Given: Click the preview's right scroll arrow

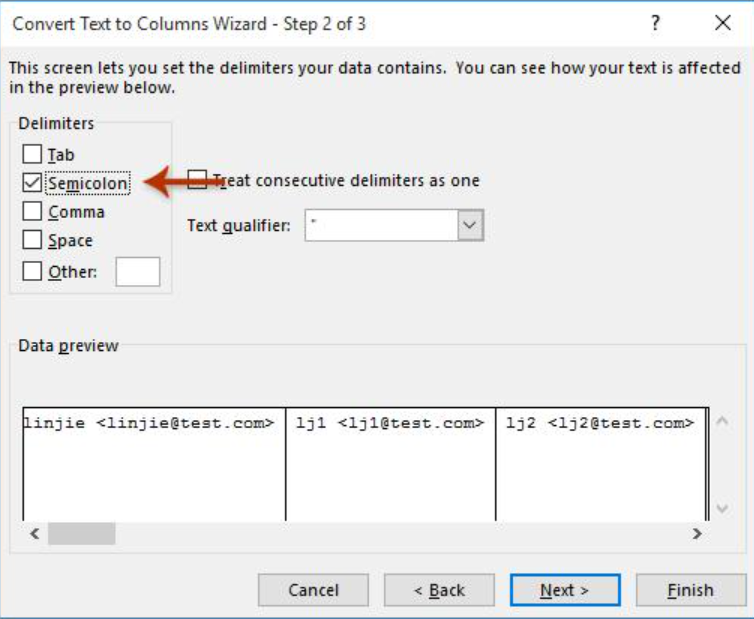Looking at the screenshot, I should (x=697, y=534).
